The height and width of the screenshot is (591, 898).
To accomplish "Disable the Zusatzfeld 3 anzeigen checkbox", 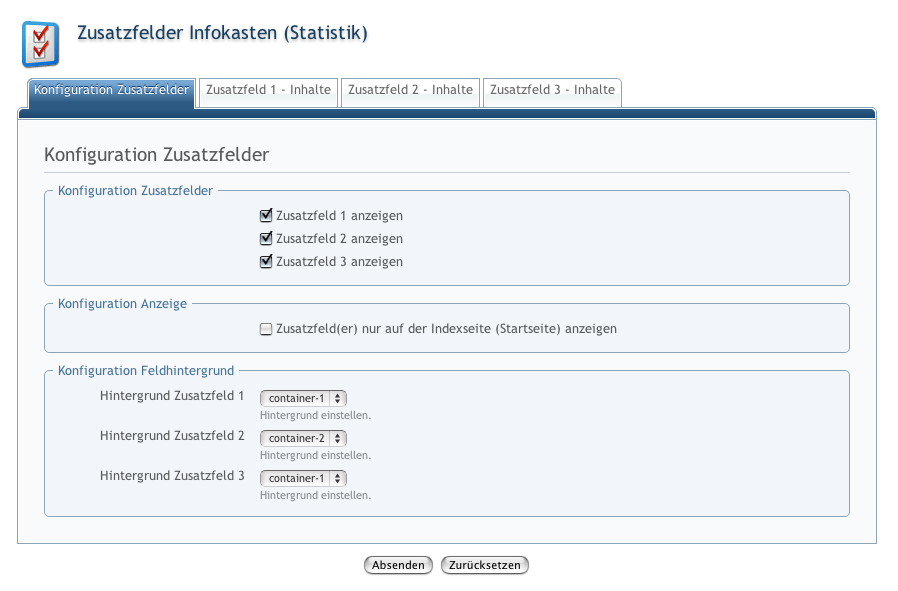I will 266,262.
